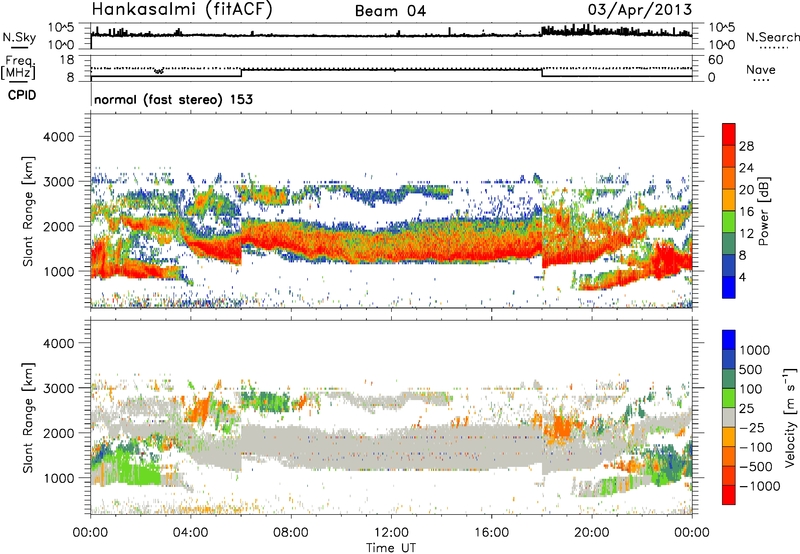800x554 pixels.
Task: Click the '-500' velocity colorbar label
Action: pos(756,466)
